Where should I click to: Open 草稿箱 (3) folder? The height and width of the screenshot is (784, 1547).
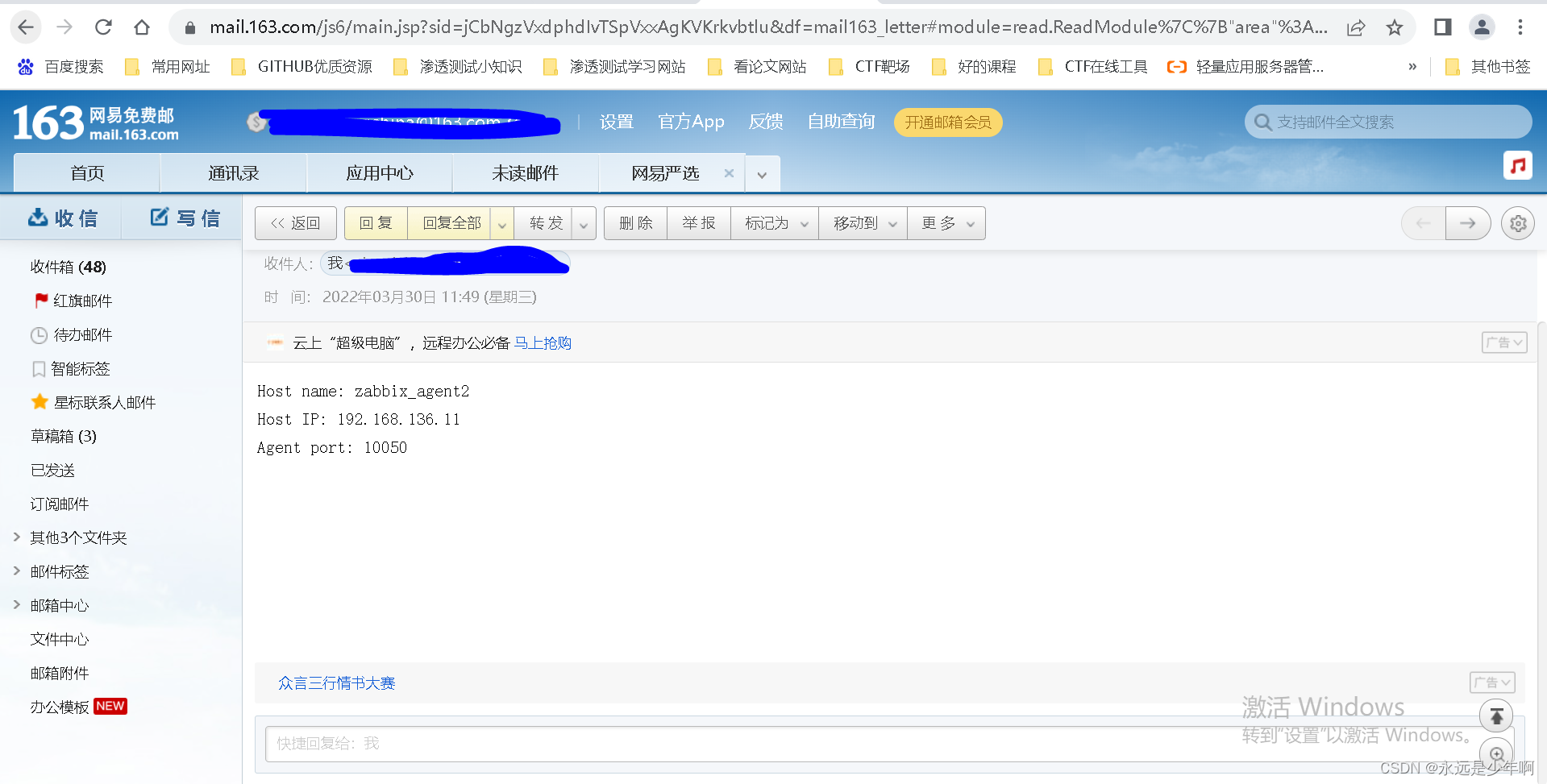click(64, 436)
